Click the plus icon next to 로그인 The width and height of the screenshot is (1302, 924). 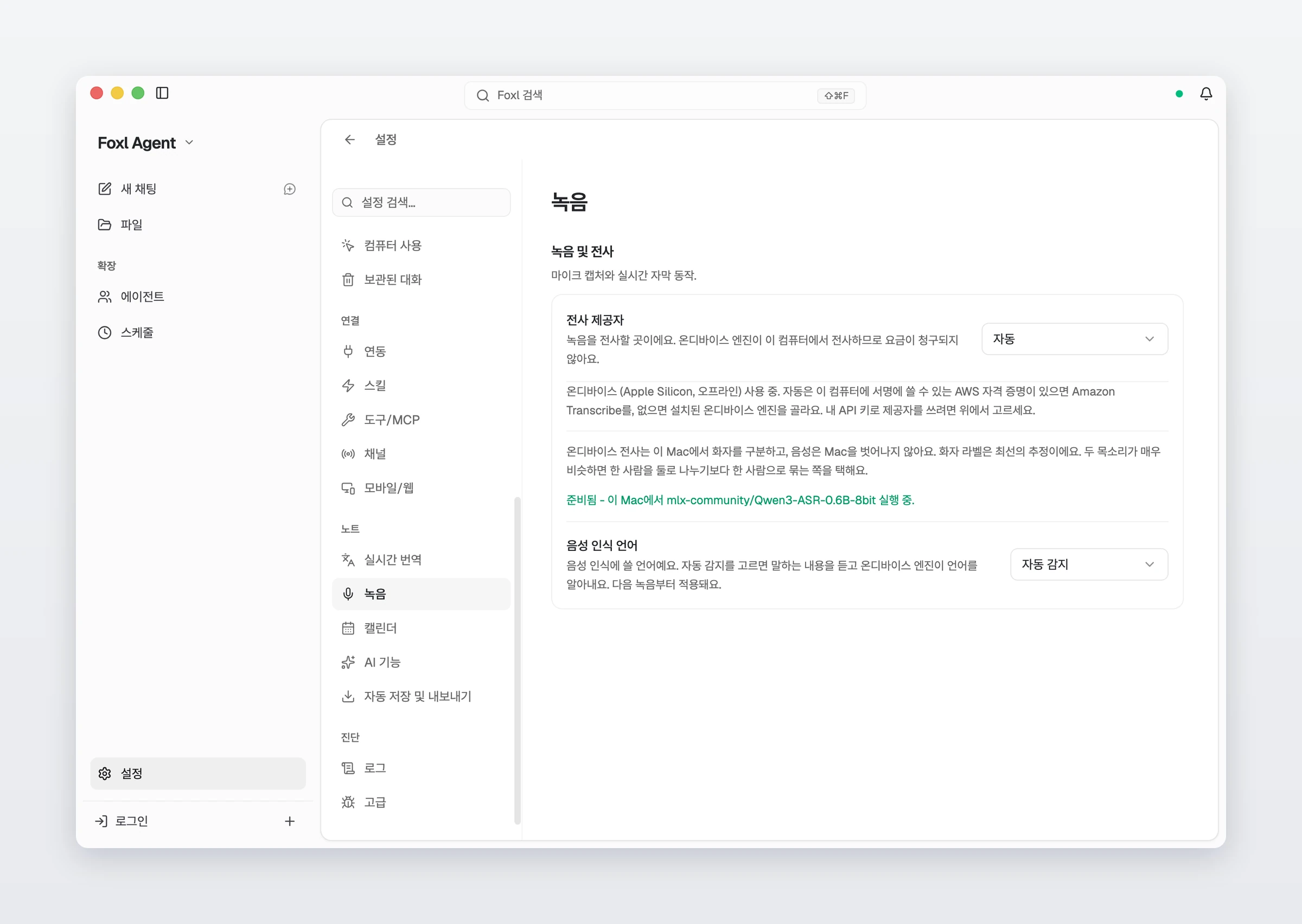tap(290, 821)
